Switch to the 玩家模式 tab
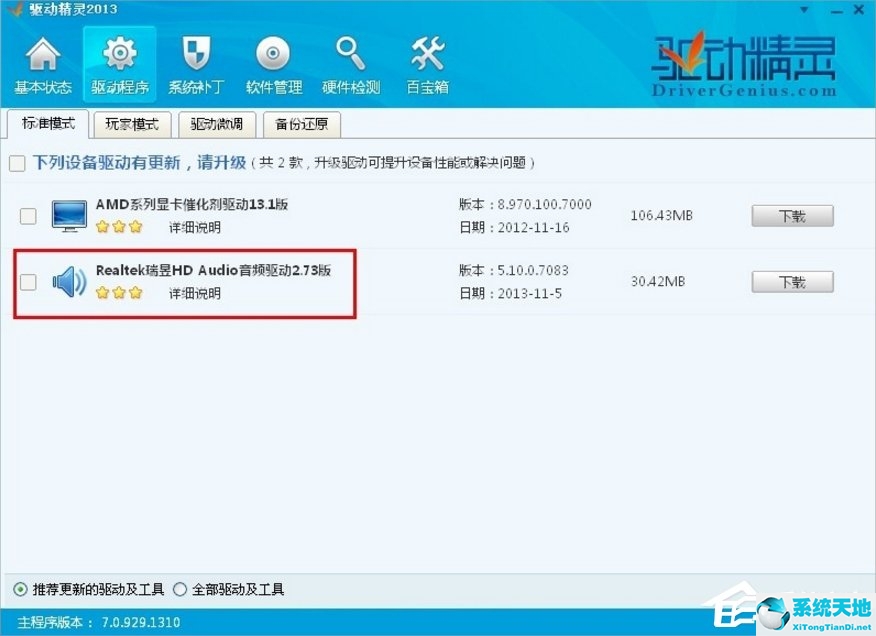The height and width of the screenshot is (636, 876). [x=131, y=125]
